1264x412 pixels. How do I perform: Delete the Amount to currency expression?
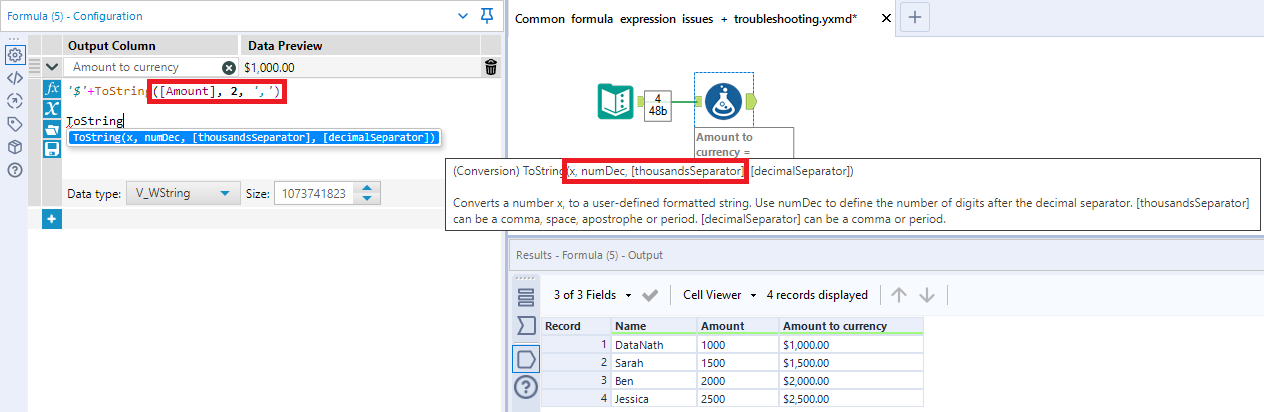[x=490, y=67]
